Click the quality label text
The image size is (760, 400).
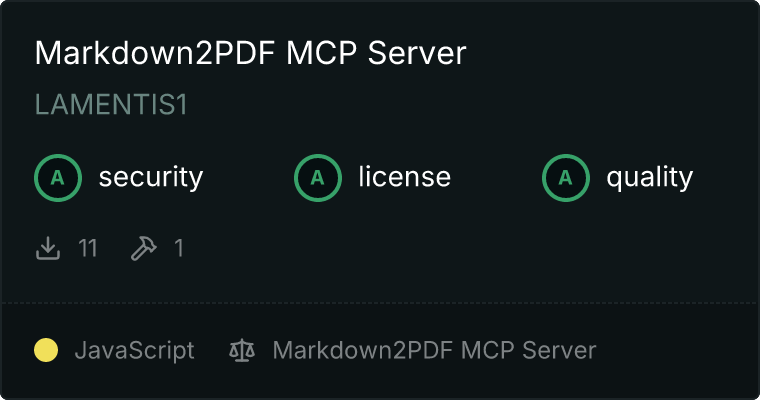coord(649,177)
